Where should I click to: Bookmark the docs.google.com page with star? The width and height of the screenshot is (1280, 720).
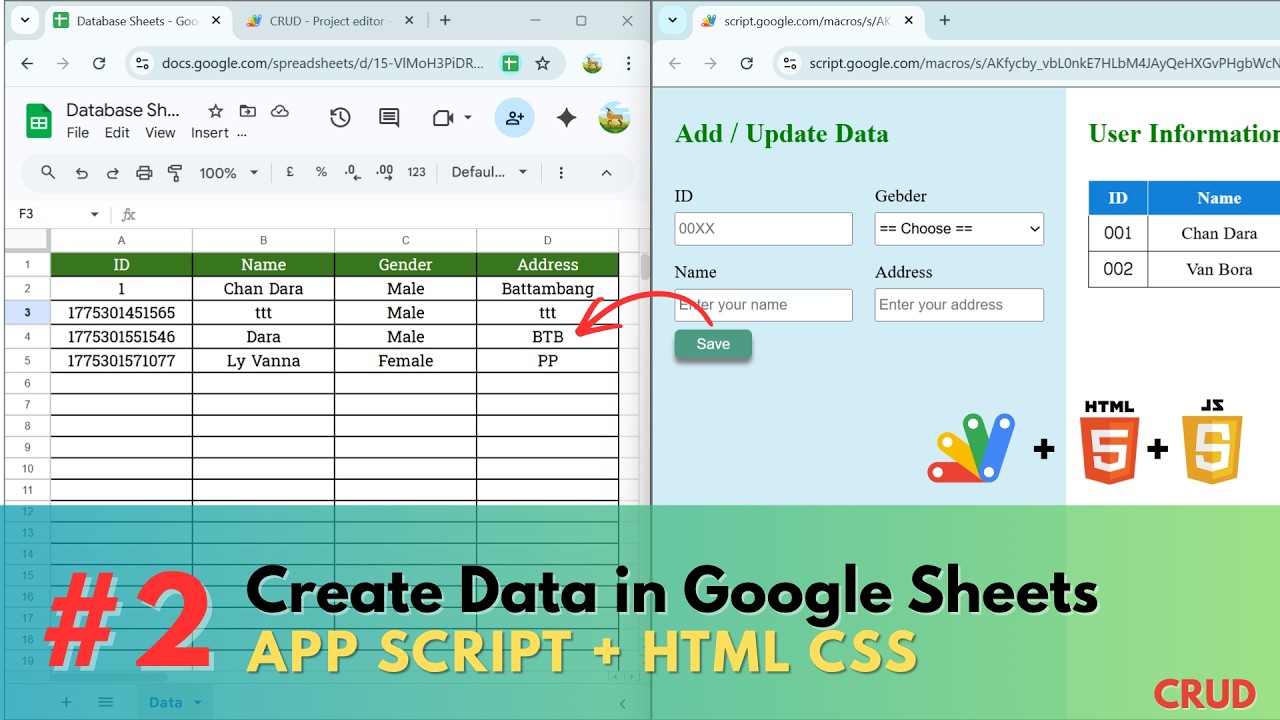[x=542, y=63]
